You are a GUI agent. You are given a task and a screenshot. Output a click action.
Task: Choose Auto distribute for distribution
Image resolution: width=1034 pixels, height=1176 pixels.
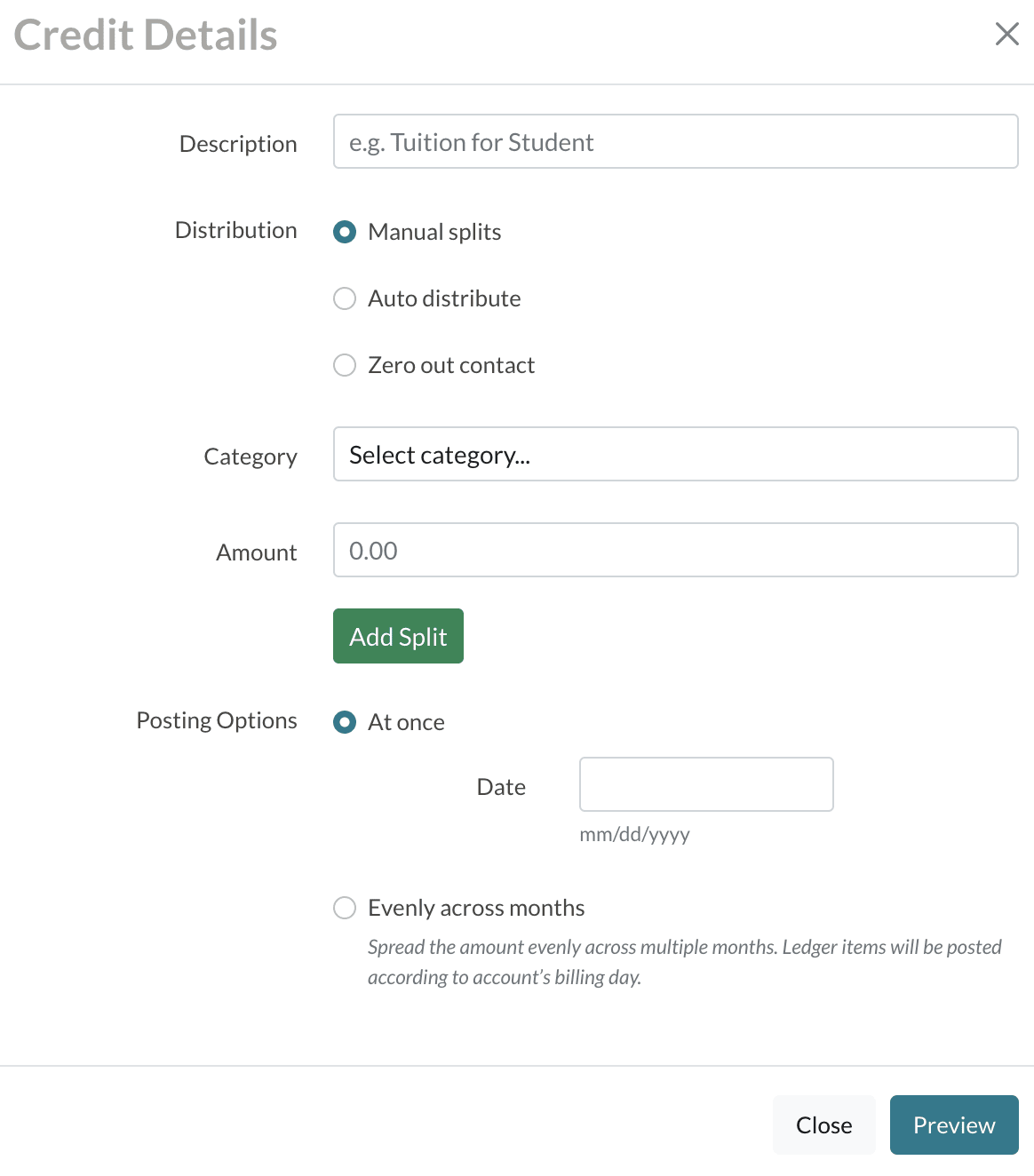coord(345,298)
